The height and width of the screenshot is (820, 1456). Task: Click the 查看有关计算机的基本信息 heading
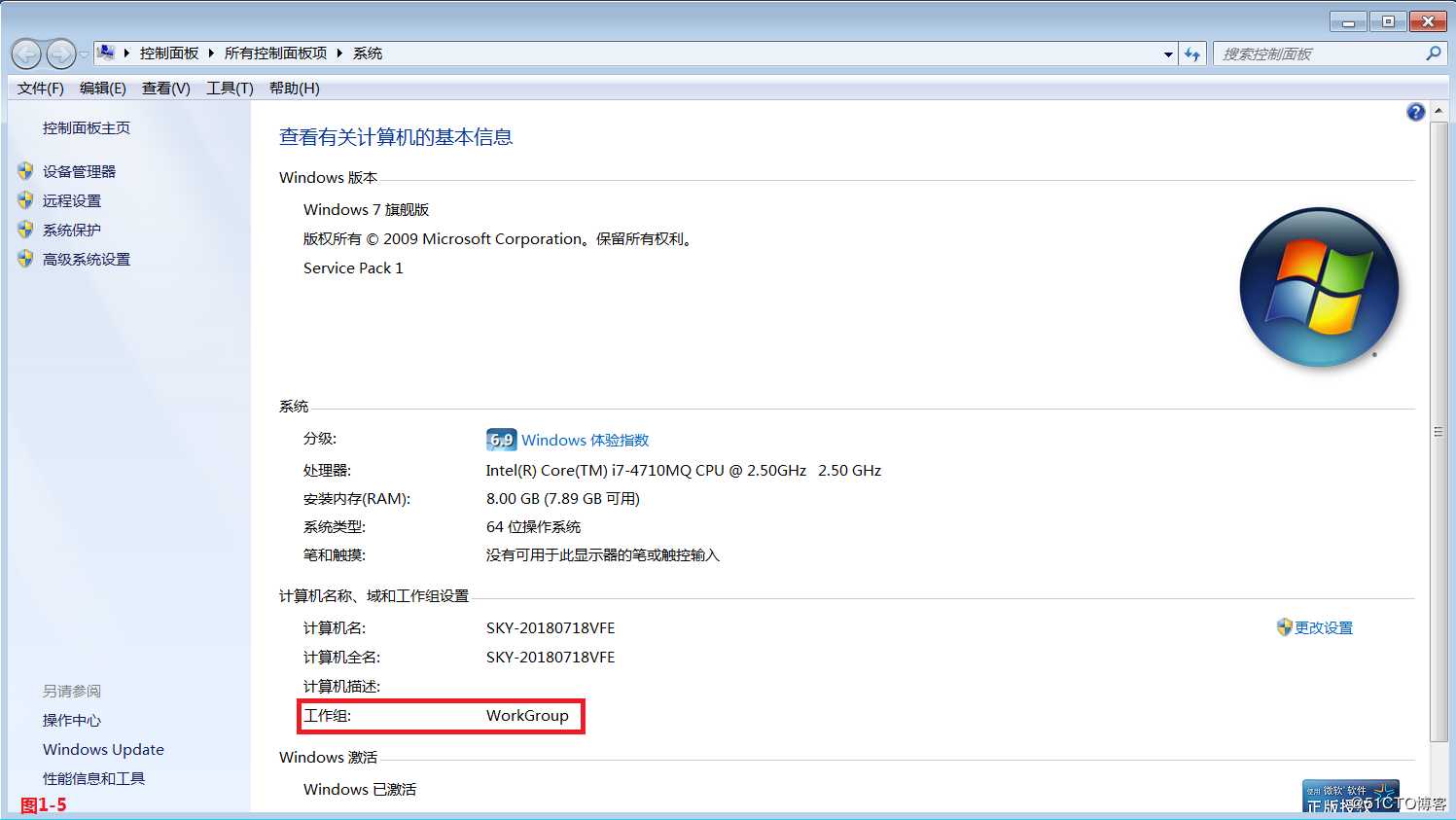[396, 137]
